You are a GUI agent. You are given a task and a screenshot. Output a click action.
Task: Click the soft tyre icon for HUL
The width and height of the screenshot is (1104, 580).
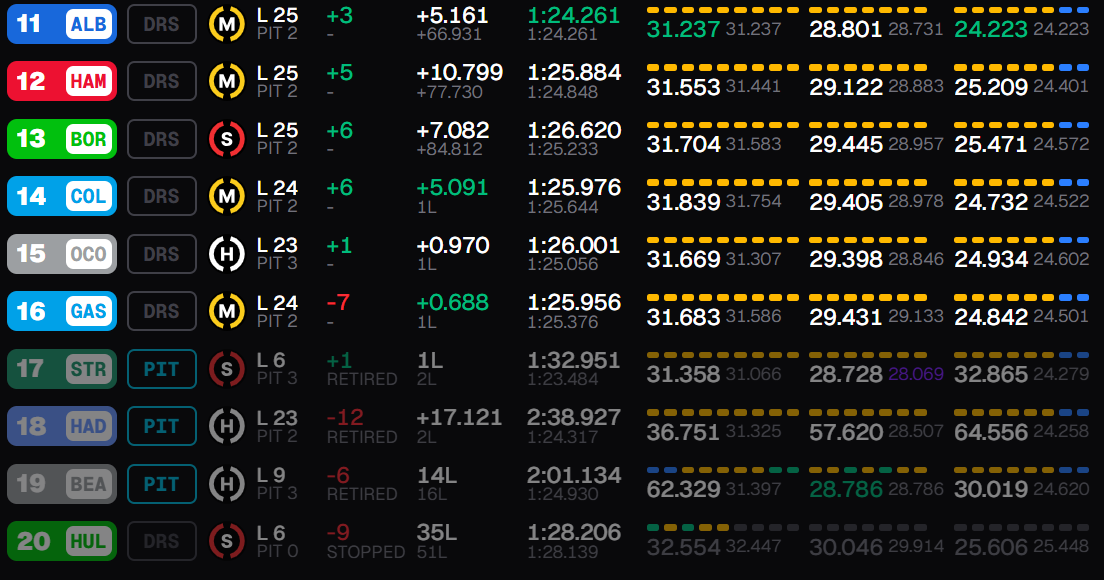227,541
